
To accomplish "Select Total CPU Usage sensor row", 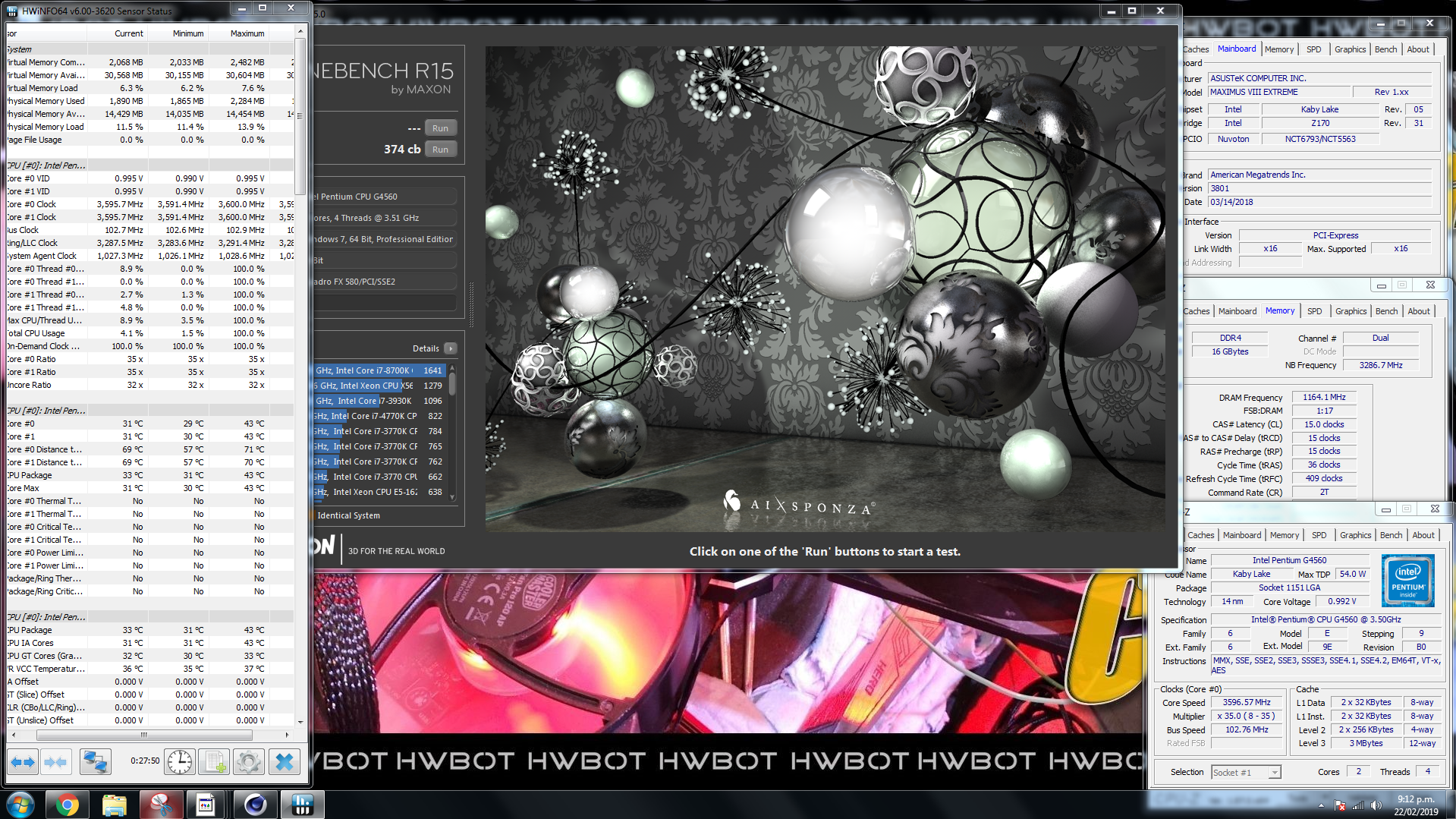I will pyautogui.click(x=150, y=333).
